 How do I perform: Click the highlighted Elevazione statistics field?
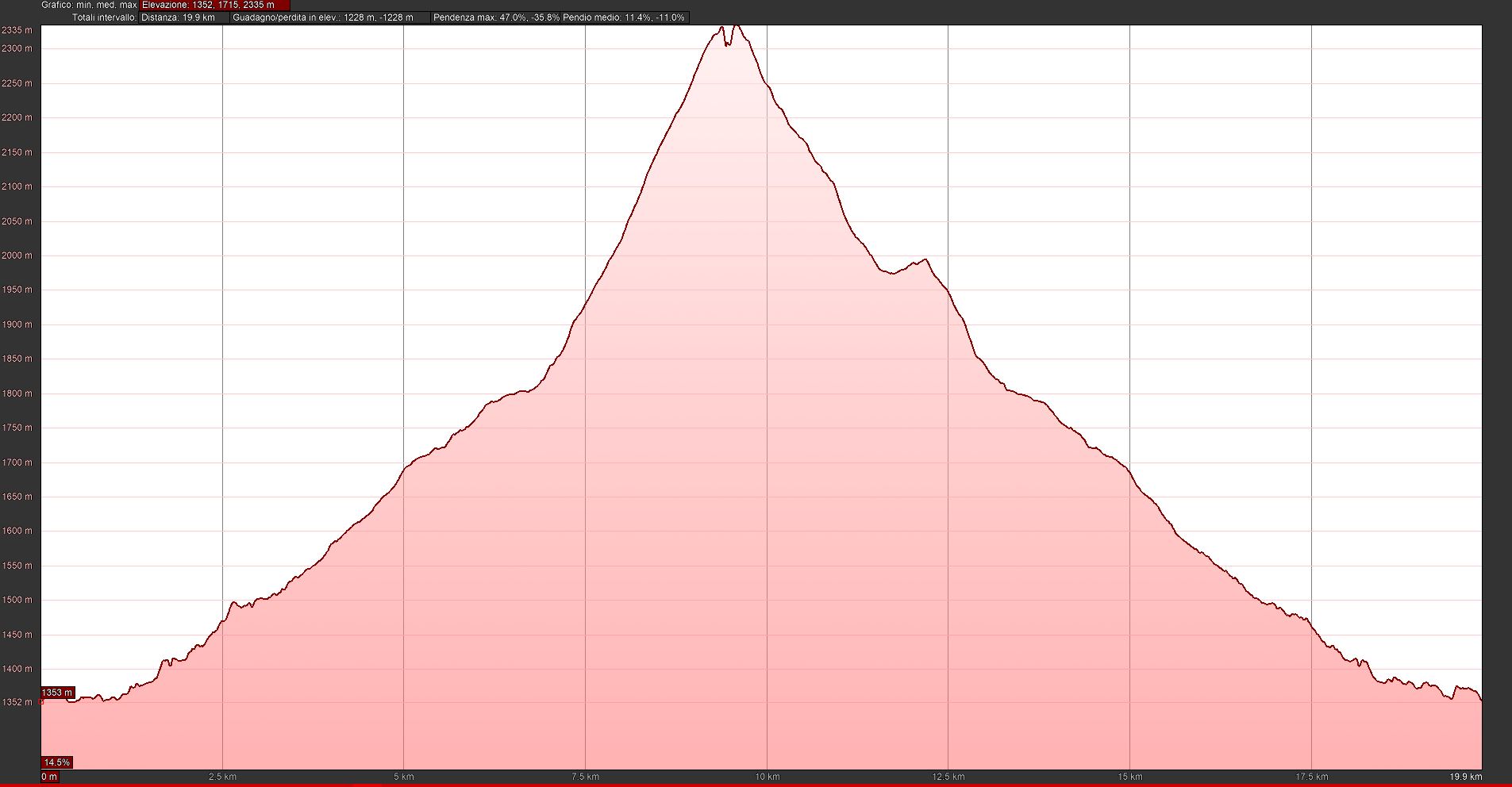point(214,5)
